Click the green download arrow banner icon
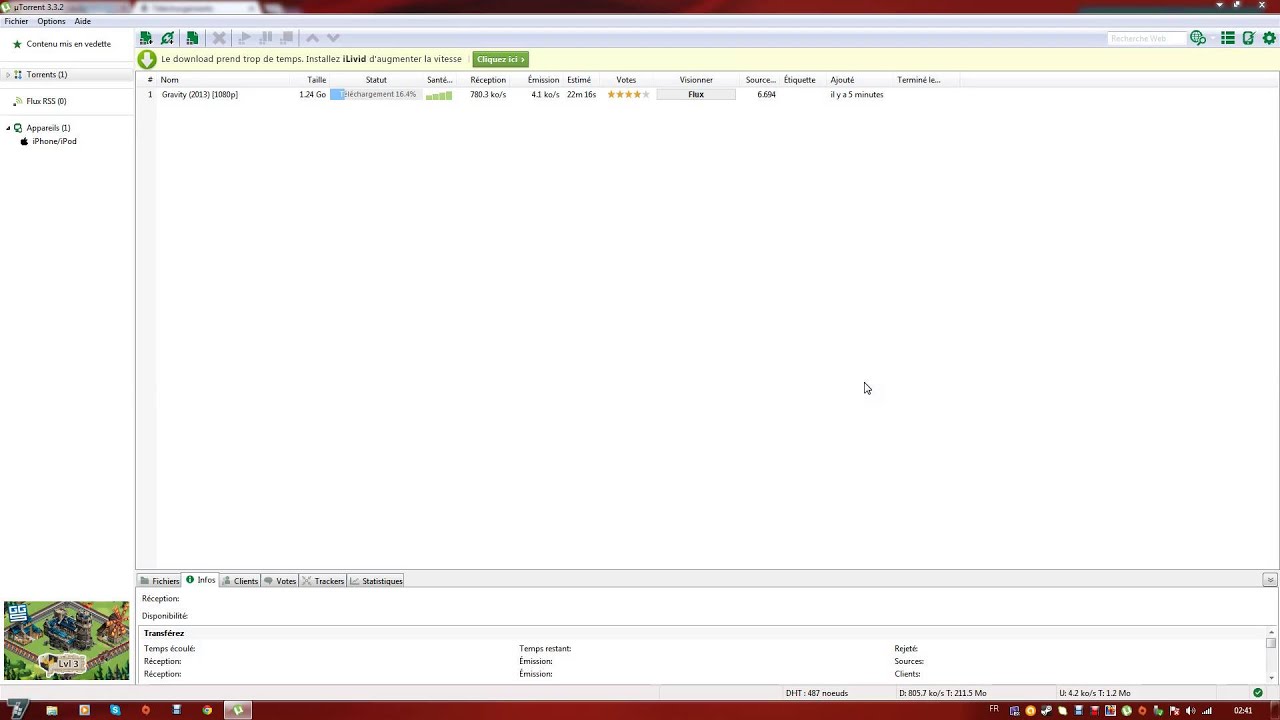This screenshot has height=720, width=1280. tap(147, 59)
